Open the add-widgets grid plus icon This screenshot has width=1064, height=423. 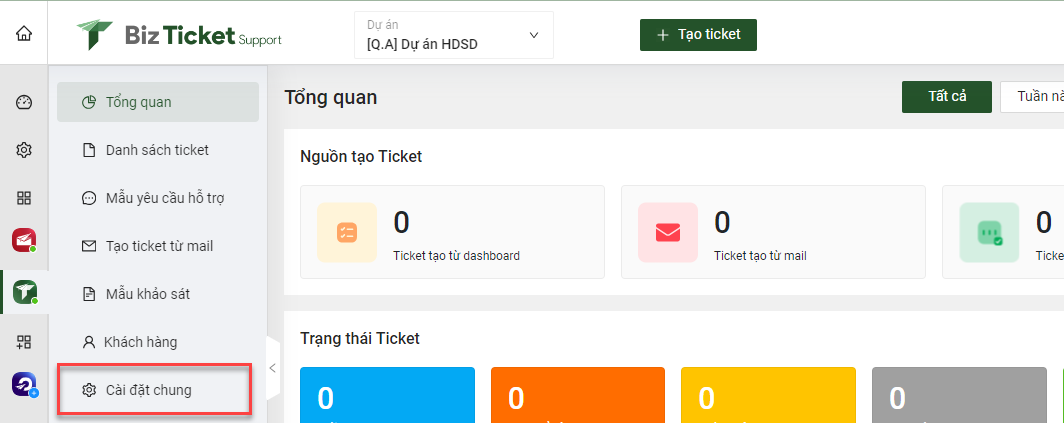click(24, 342)
